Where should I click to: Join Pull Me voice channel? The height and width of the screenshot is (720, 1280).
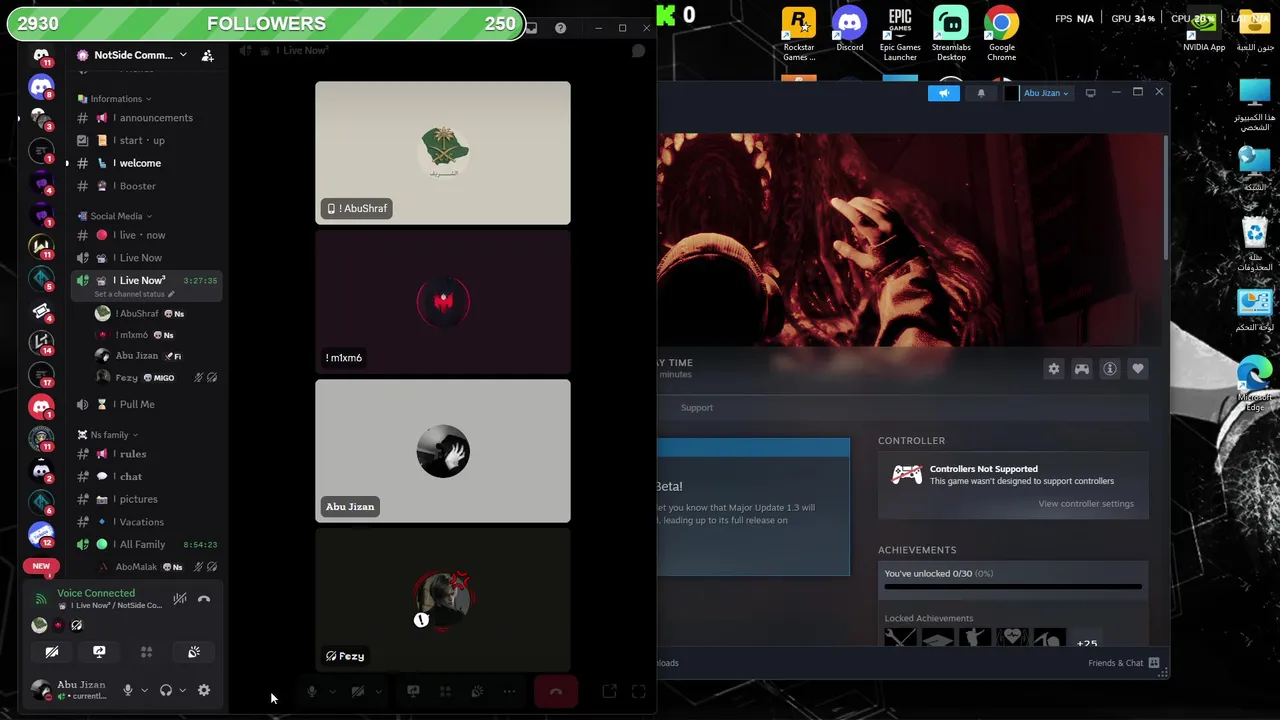(x=147, y=404)
